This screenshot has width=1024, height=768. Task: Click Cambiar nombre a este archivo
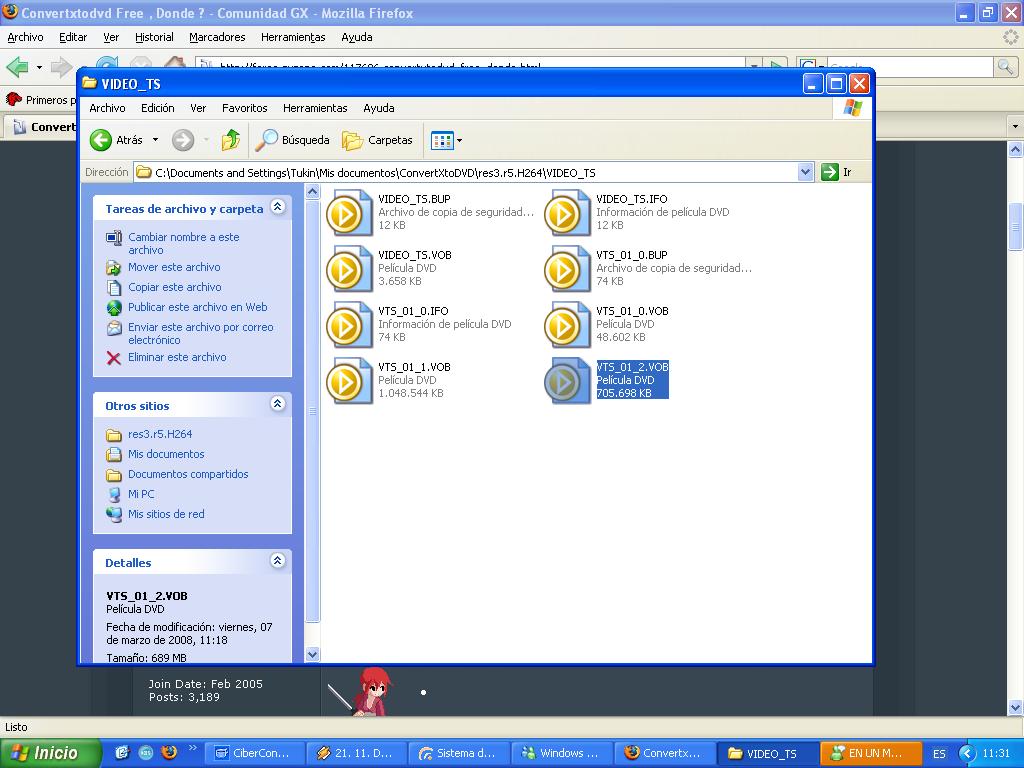point(184,244)
